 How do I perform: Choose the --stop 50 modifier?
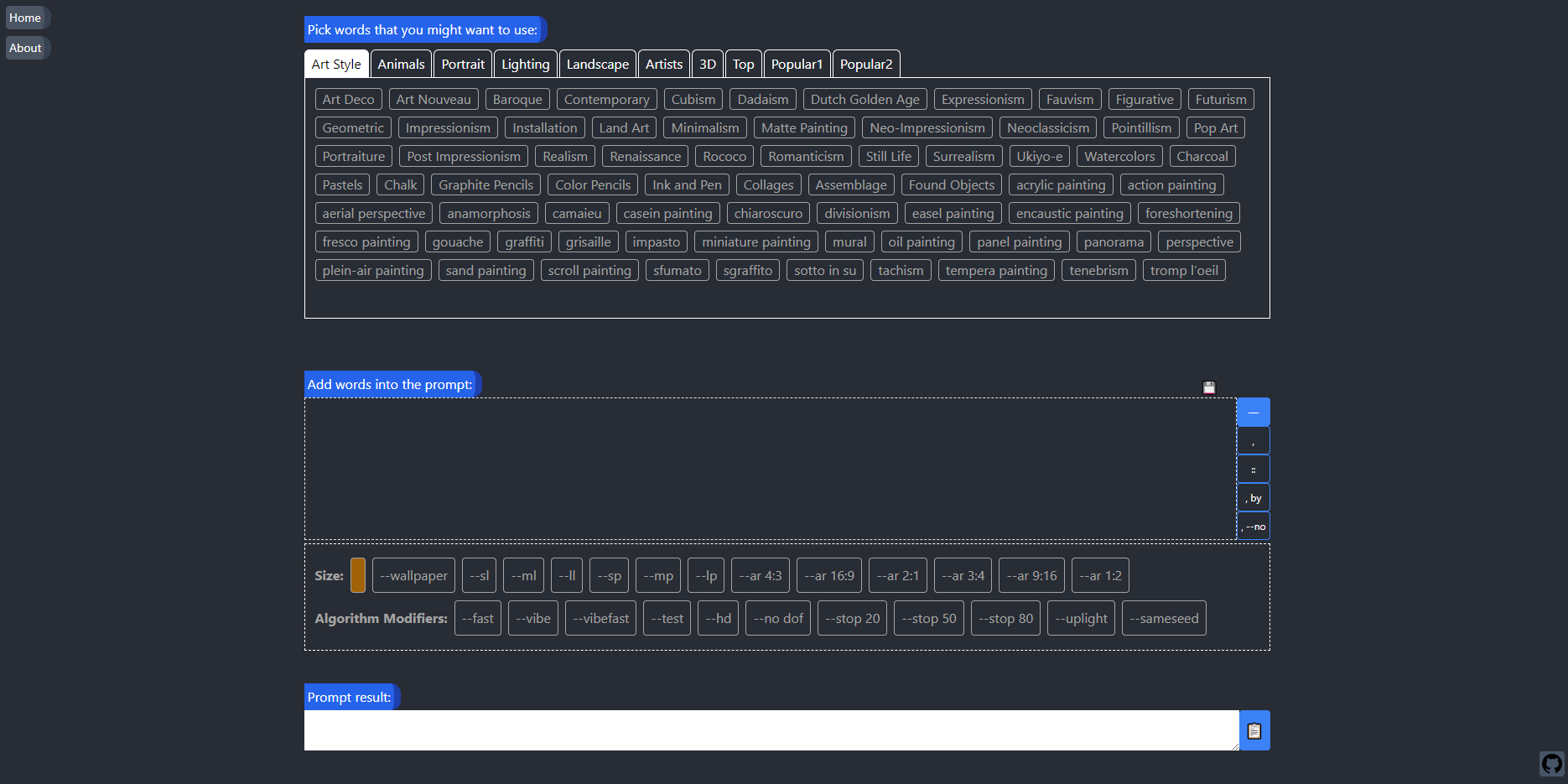[929, 618]
